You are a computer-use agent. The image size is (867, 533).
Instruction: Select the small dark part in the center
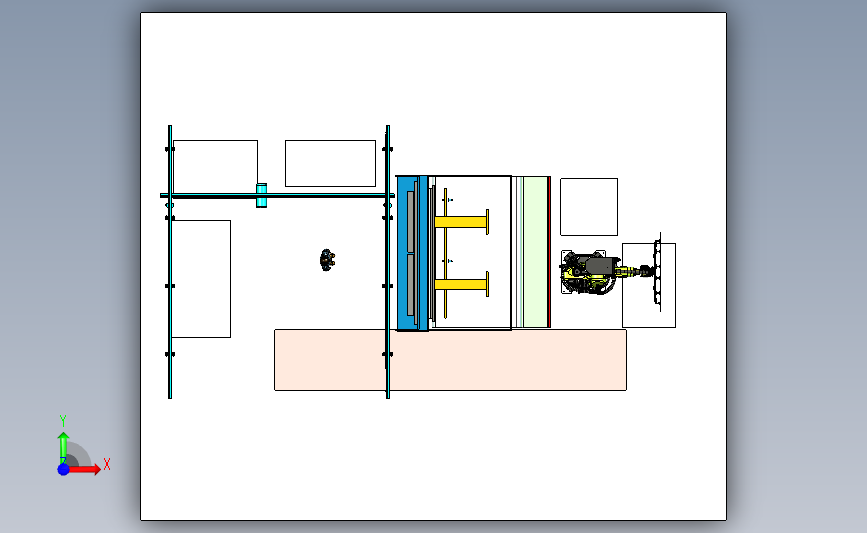[x=327, y=260]
